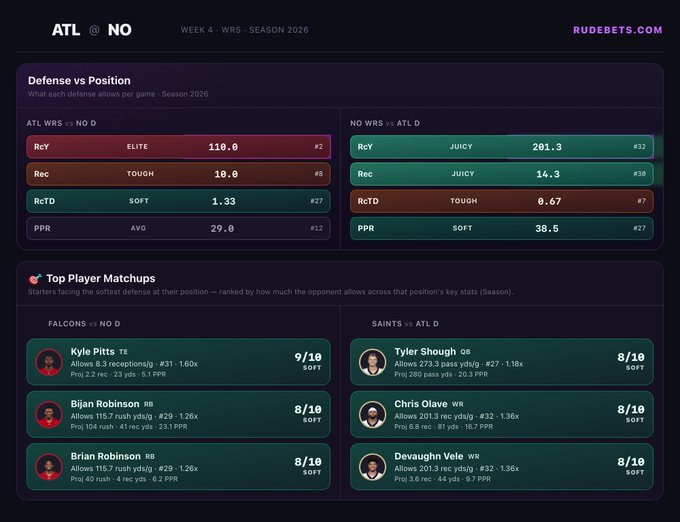Click Proj 40 rush projection line

tap(124, 479)
